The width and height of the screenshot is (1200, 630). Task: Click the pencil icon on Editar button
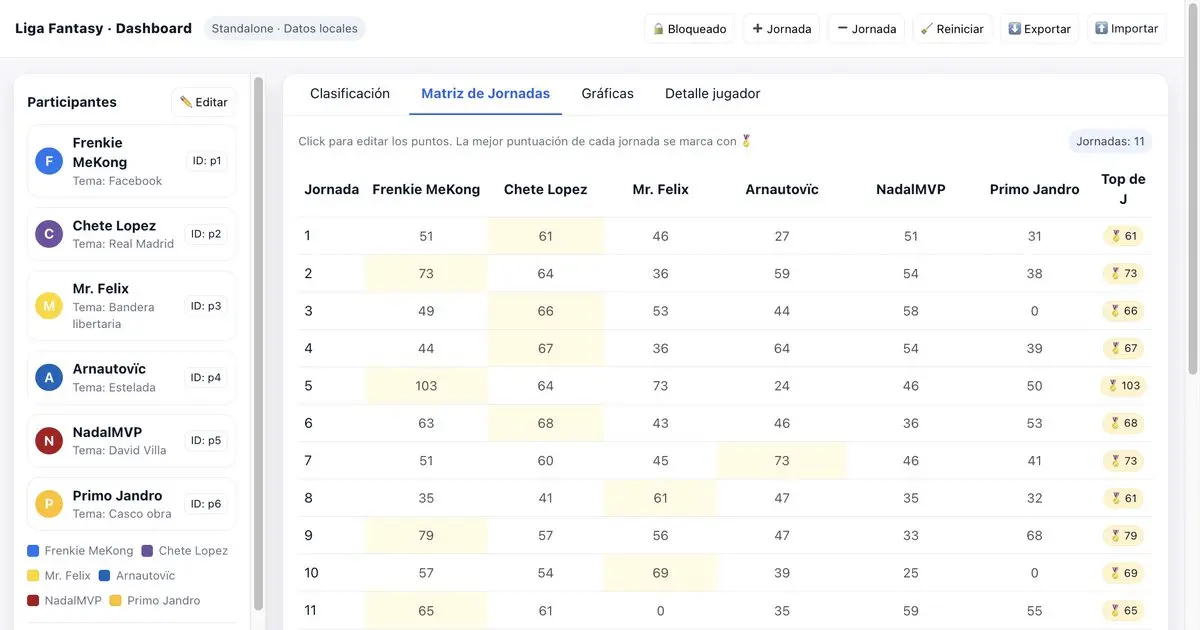(186, 102)
